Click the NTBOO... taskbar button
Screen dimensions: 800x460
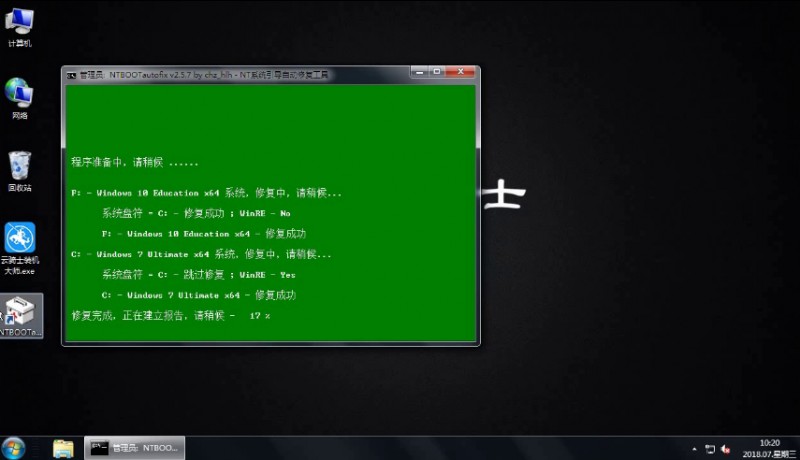[134, 448]
